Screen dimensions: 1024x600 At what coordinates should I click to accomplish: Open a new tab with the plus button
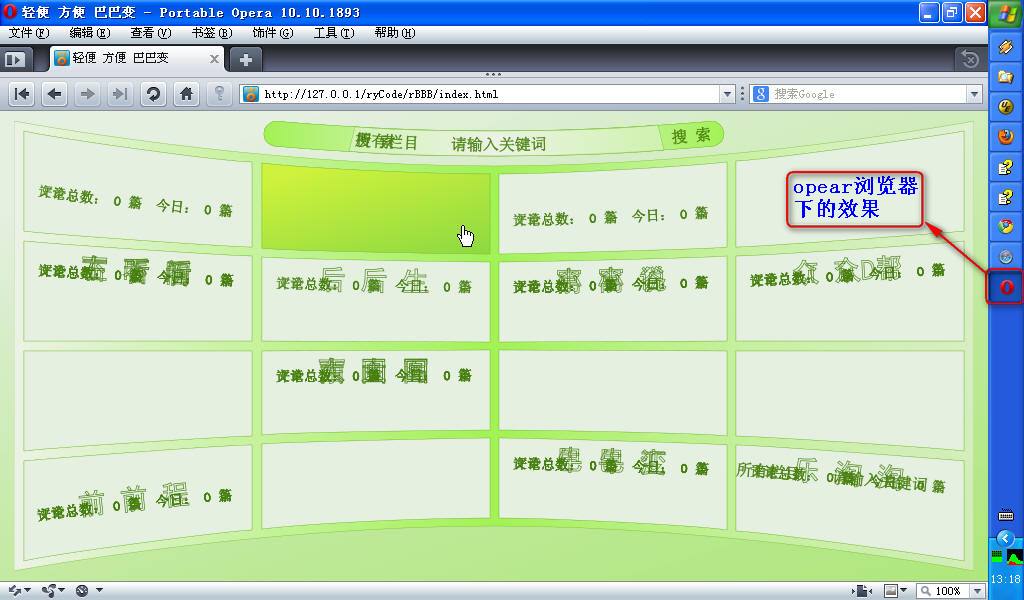[x=246, y=60]
